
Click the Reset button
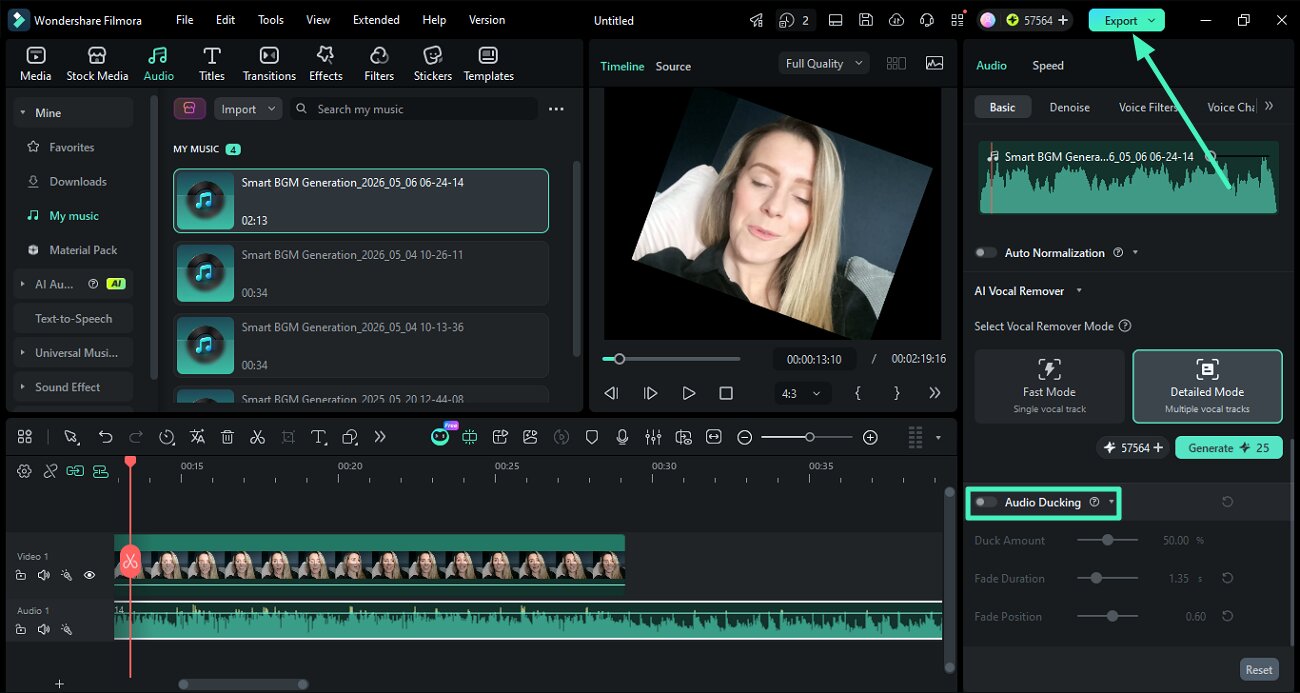pos(1259,670)
